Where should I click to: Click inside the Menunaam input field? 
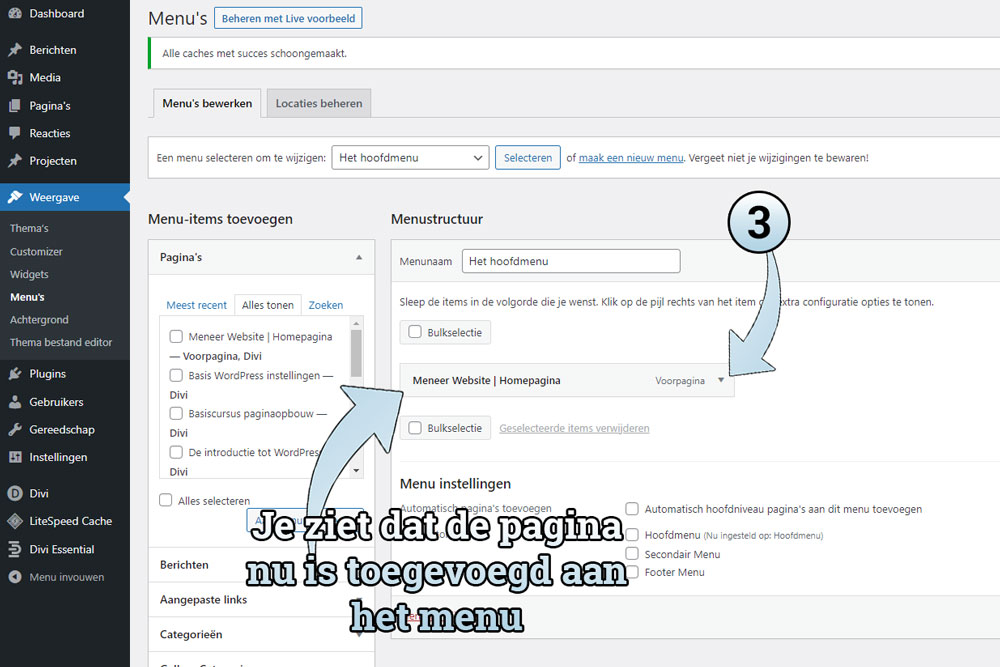tap(570, 261)
